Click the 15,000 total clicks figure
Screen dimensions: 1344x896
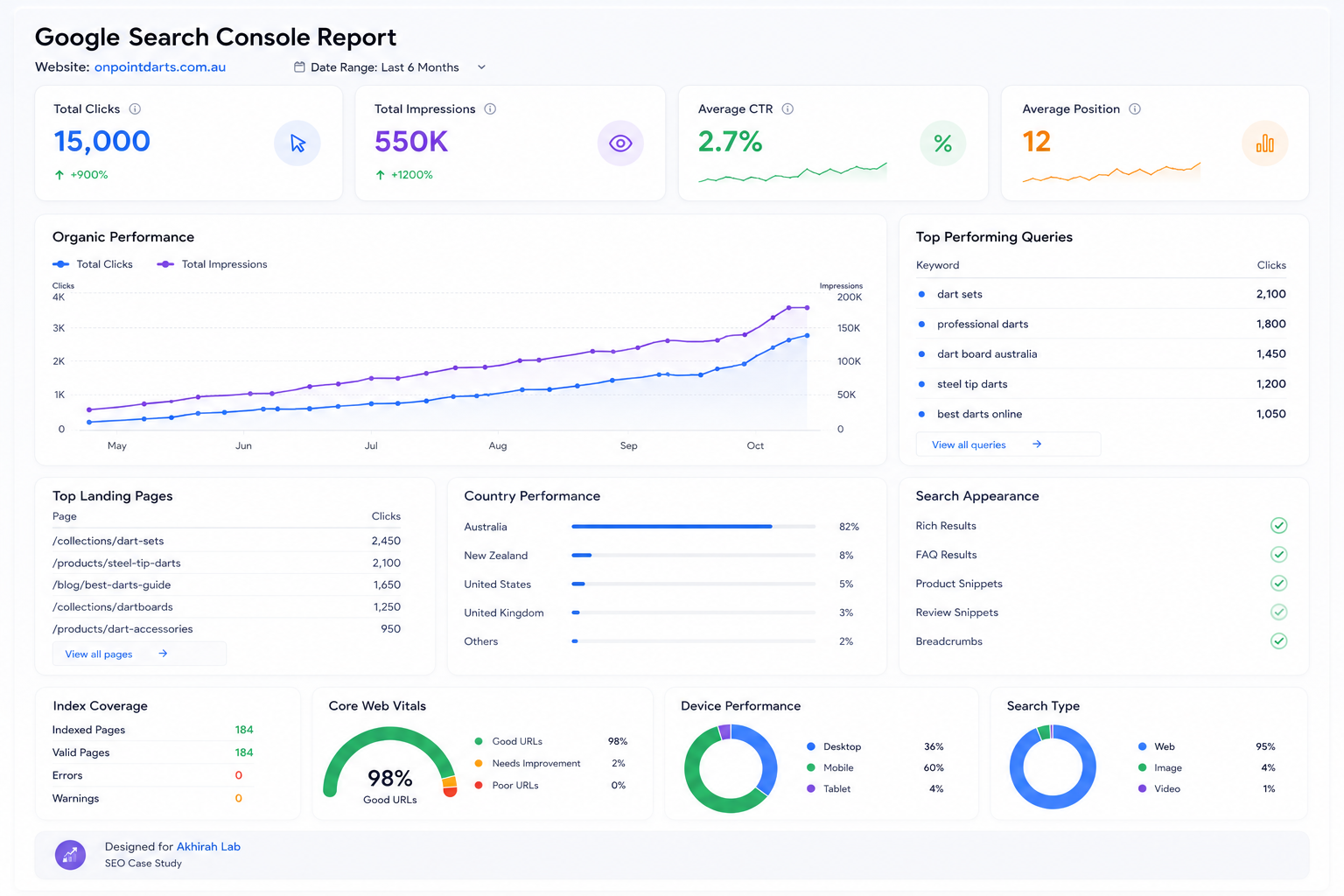(x=102, y=142)
